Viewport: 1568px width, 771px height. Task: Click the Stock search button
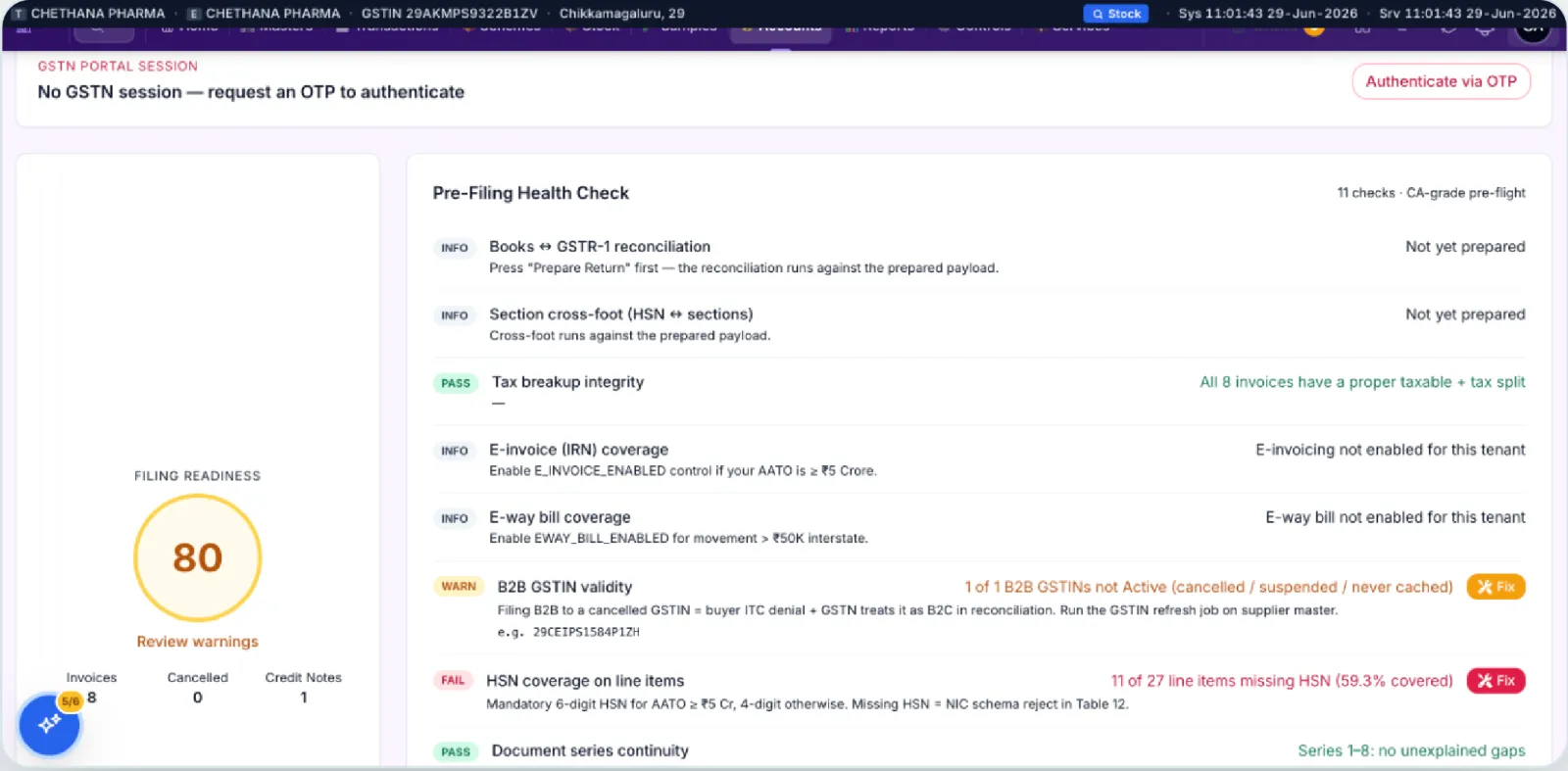coord(1116,14)
